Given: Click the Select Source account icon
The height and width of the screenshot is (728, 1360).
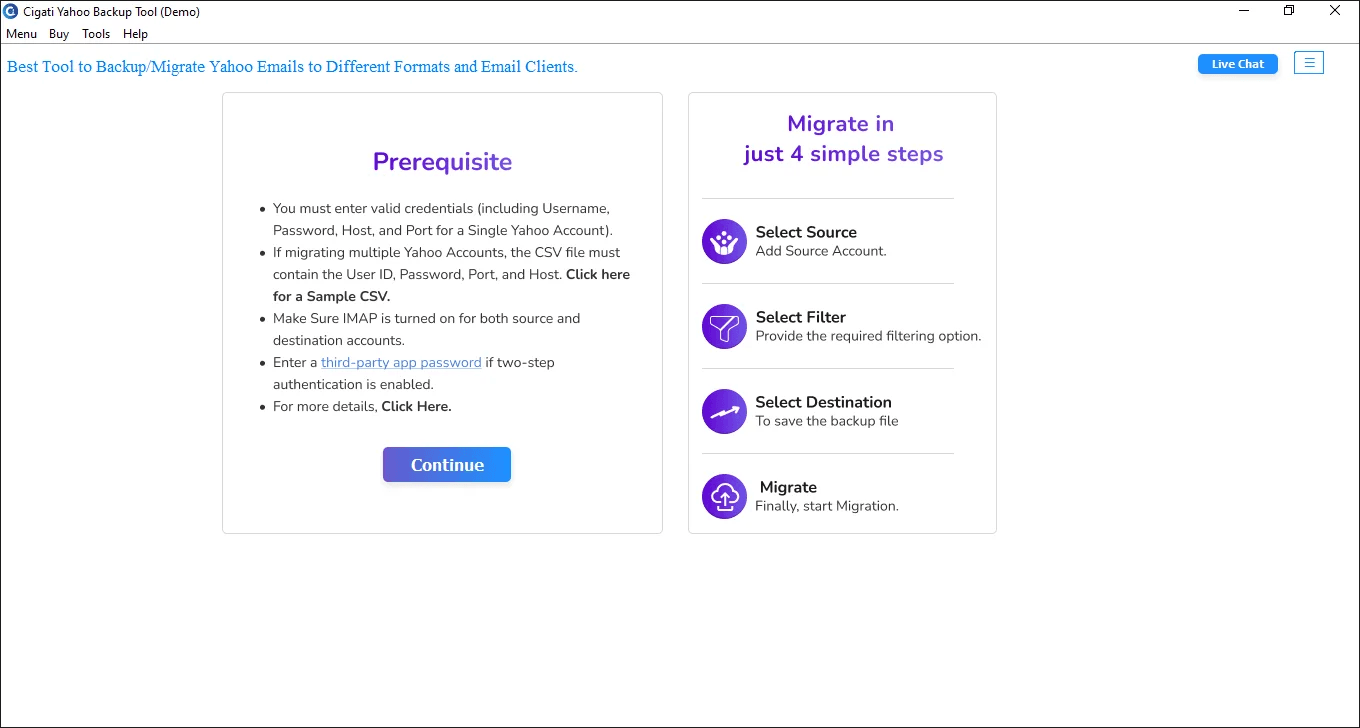Looking at the screenshot, I should (724, 241).
